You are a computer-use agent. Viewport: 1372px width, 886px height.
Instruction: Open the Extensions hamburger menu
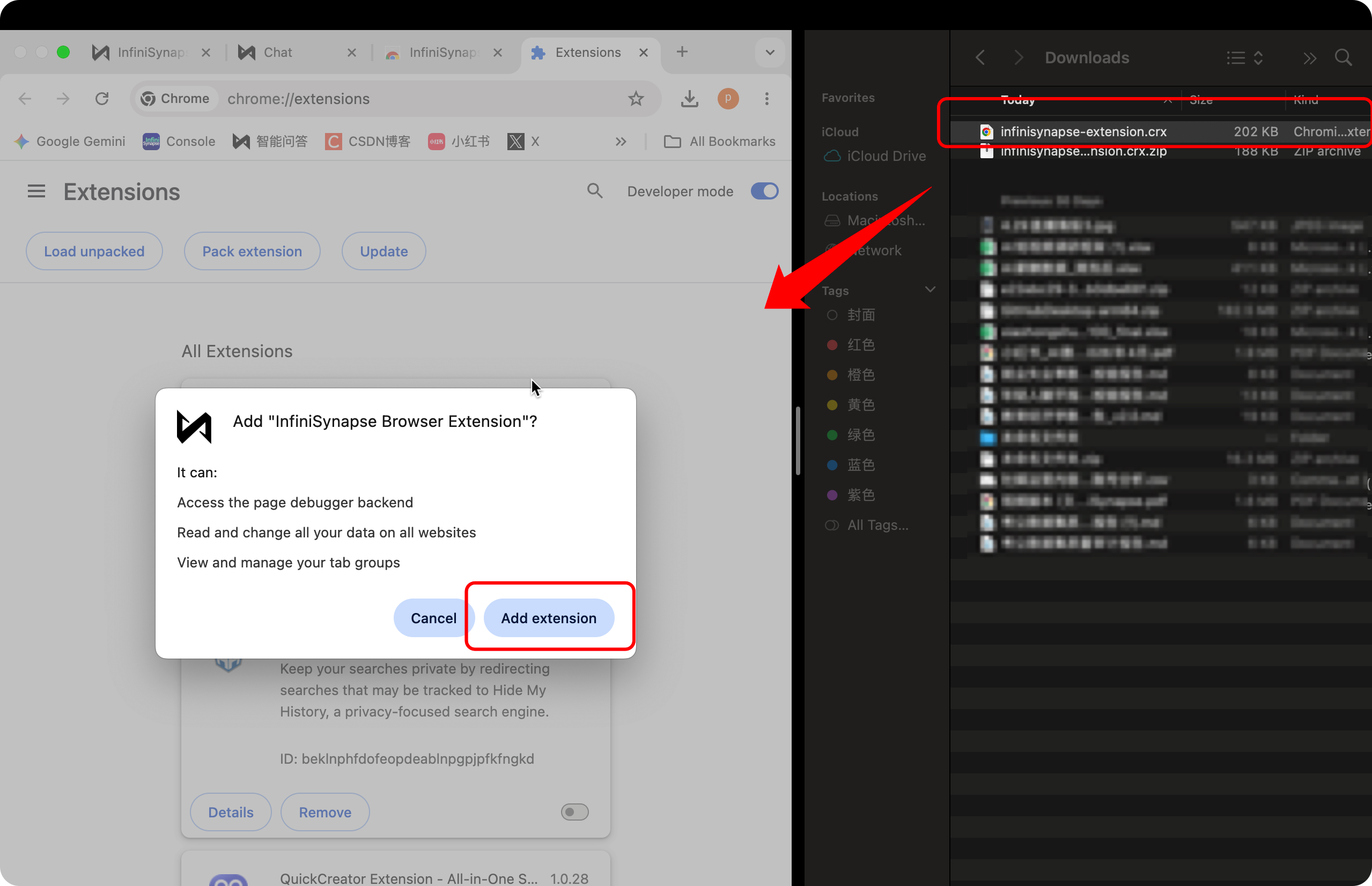[x=36, y=191]
